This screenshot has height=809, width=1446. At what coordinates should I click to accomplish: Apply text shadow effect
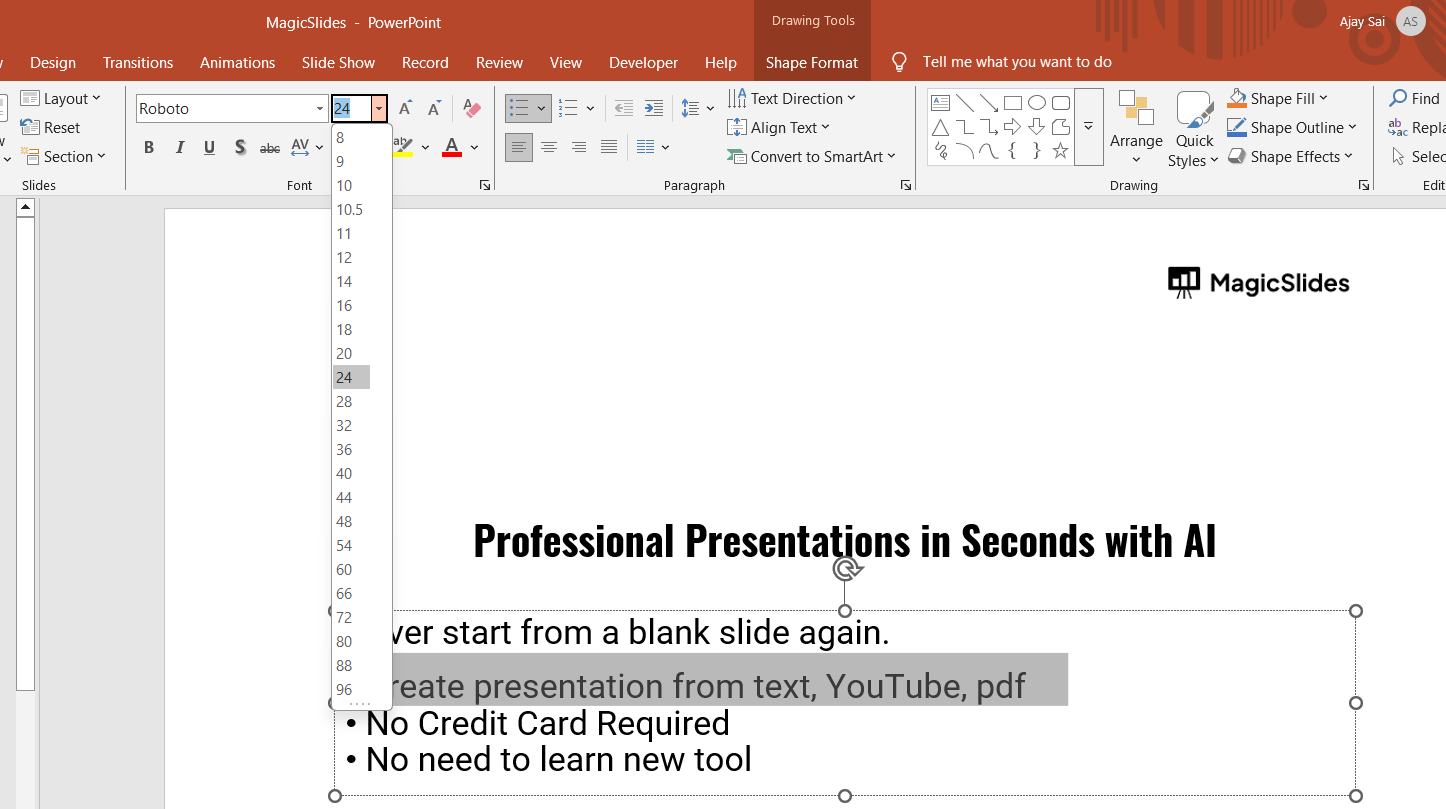240,147
